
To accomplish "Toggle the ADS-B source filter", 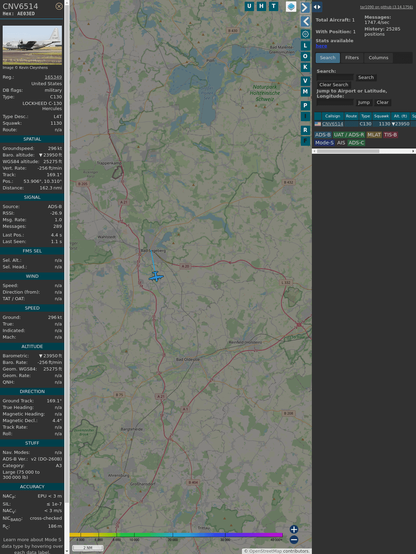I will point(323,135).
